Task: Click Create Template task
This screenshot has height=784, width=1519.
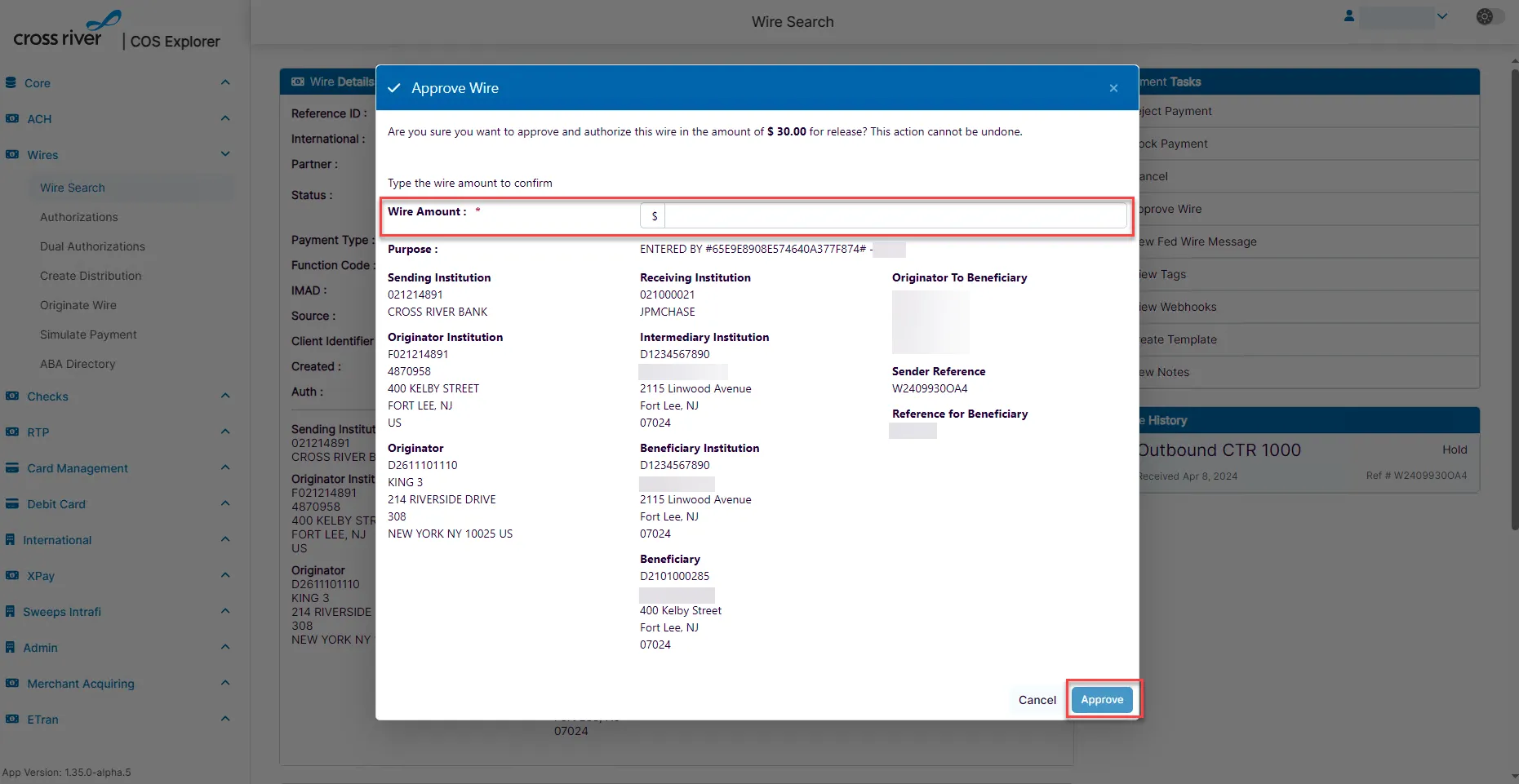Action: click(x=1309, y=339)
